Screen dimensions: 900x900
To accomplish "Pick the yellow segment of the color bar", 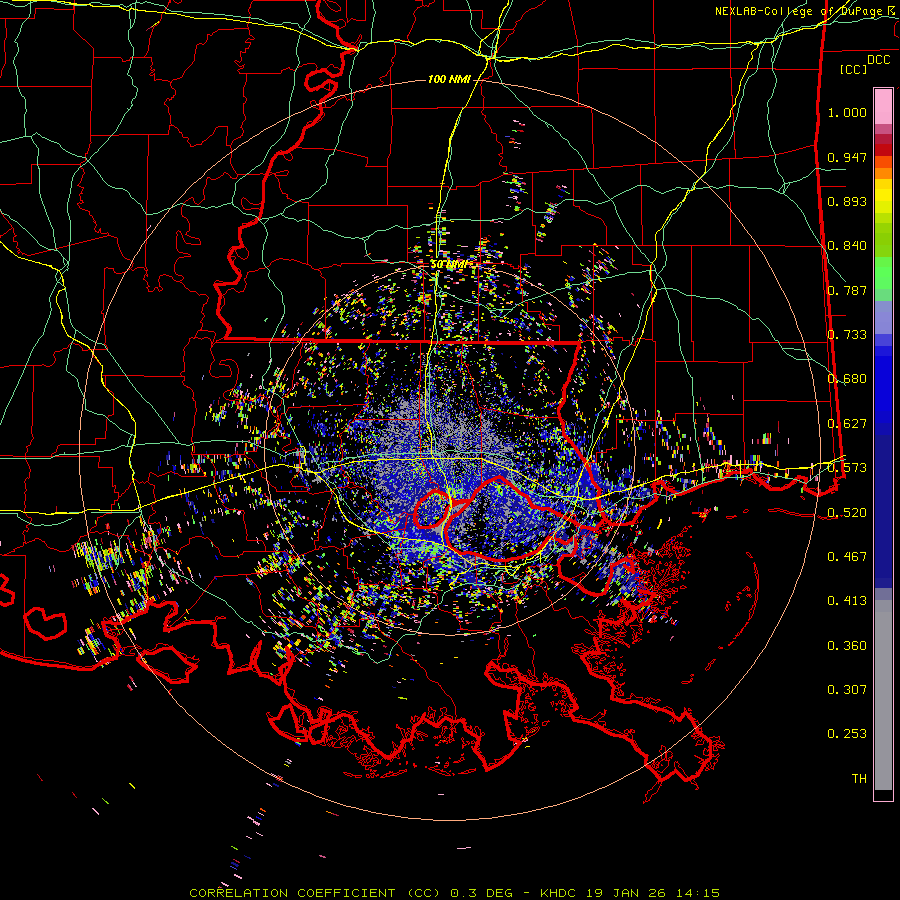I will 883,196.
